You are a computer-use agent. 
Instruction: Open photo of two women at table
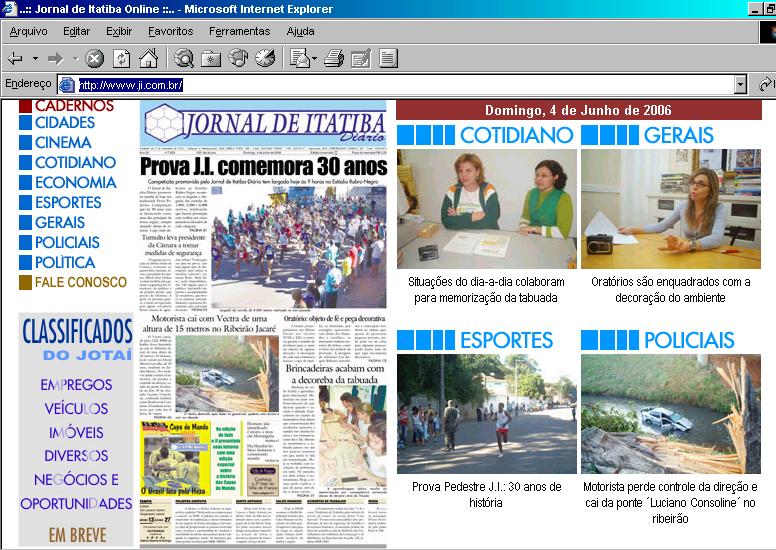click(486, 209)
